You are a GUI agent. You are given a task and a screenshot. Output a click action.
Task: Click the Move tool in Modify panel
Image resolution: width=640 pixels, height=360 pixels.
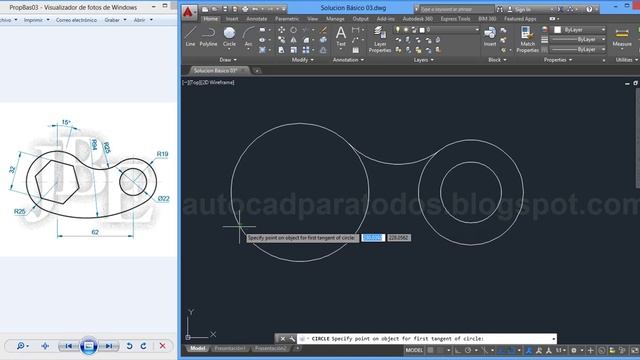[282, 30]
